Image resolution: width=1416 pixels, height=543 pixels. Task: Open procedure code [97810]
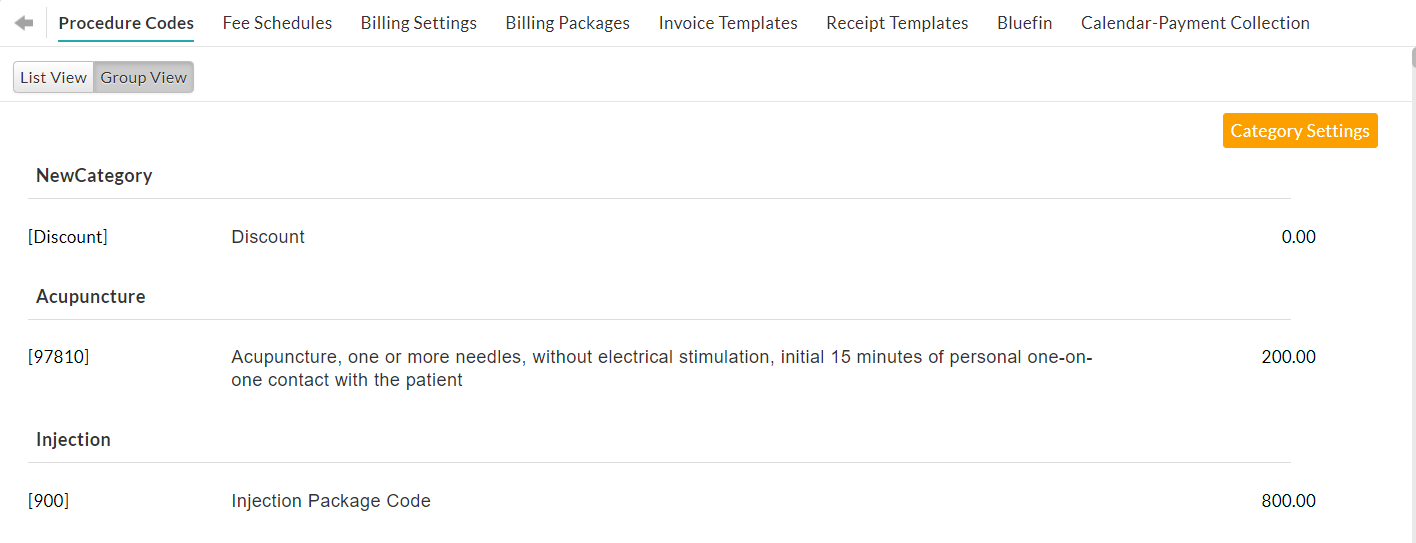(58, 357)
